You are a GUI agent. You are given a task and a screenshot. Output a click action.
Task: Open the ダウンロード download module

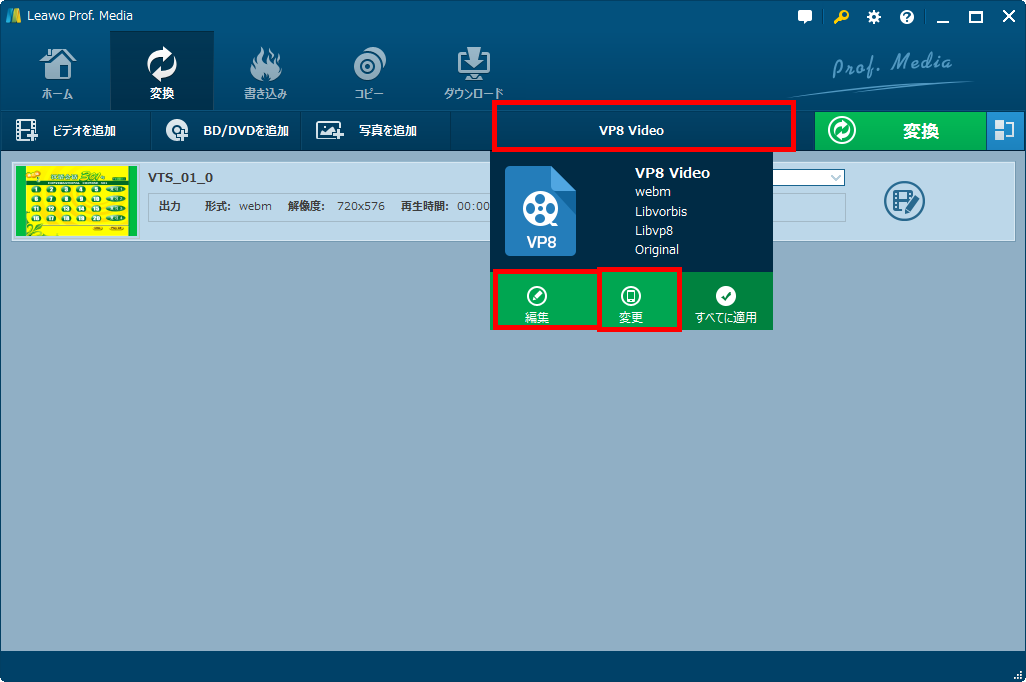tap(473, 72)
